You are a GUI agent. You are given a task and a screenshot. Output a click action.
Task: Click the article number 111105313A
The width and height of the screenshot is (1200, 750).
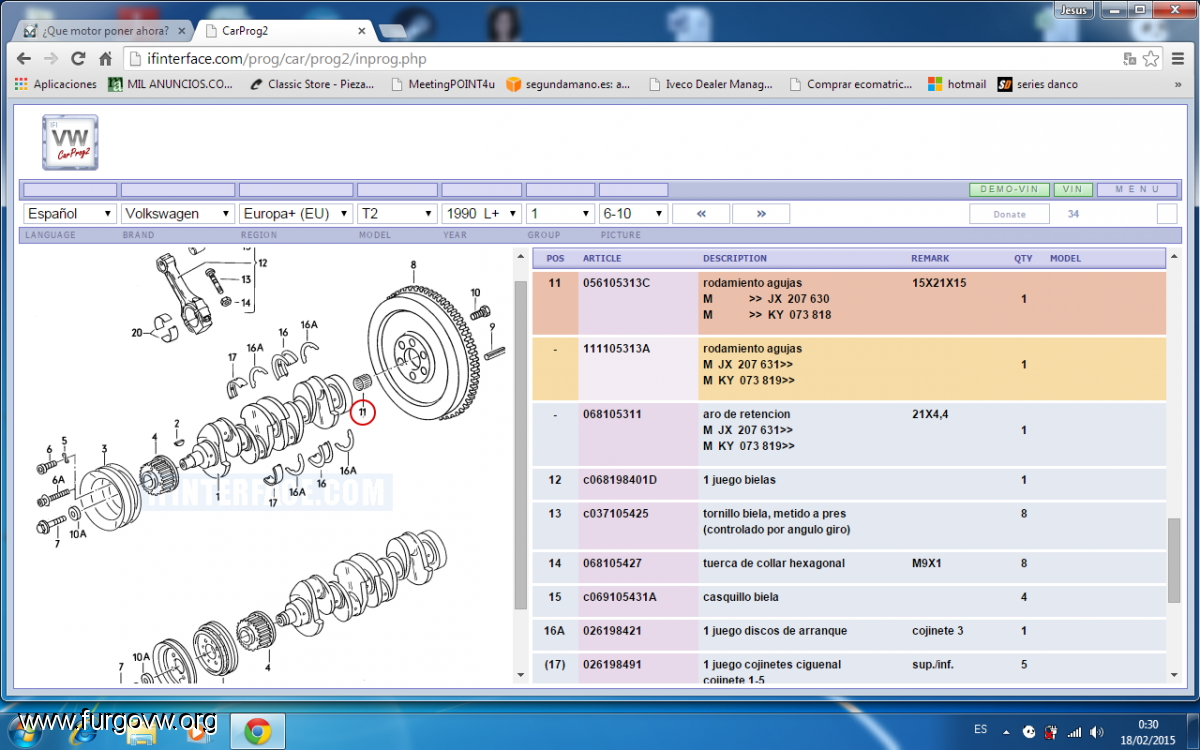point(616,349)
